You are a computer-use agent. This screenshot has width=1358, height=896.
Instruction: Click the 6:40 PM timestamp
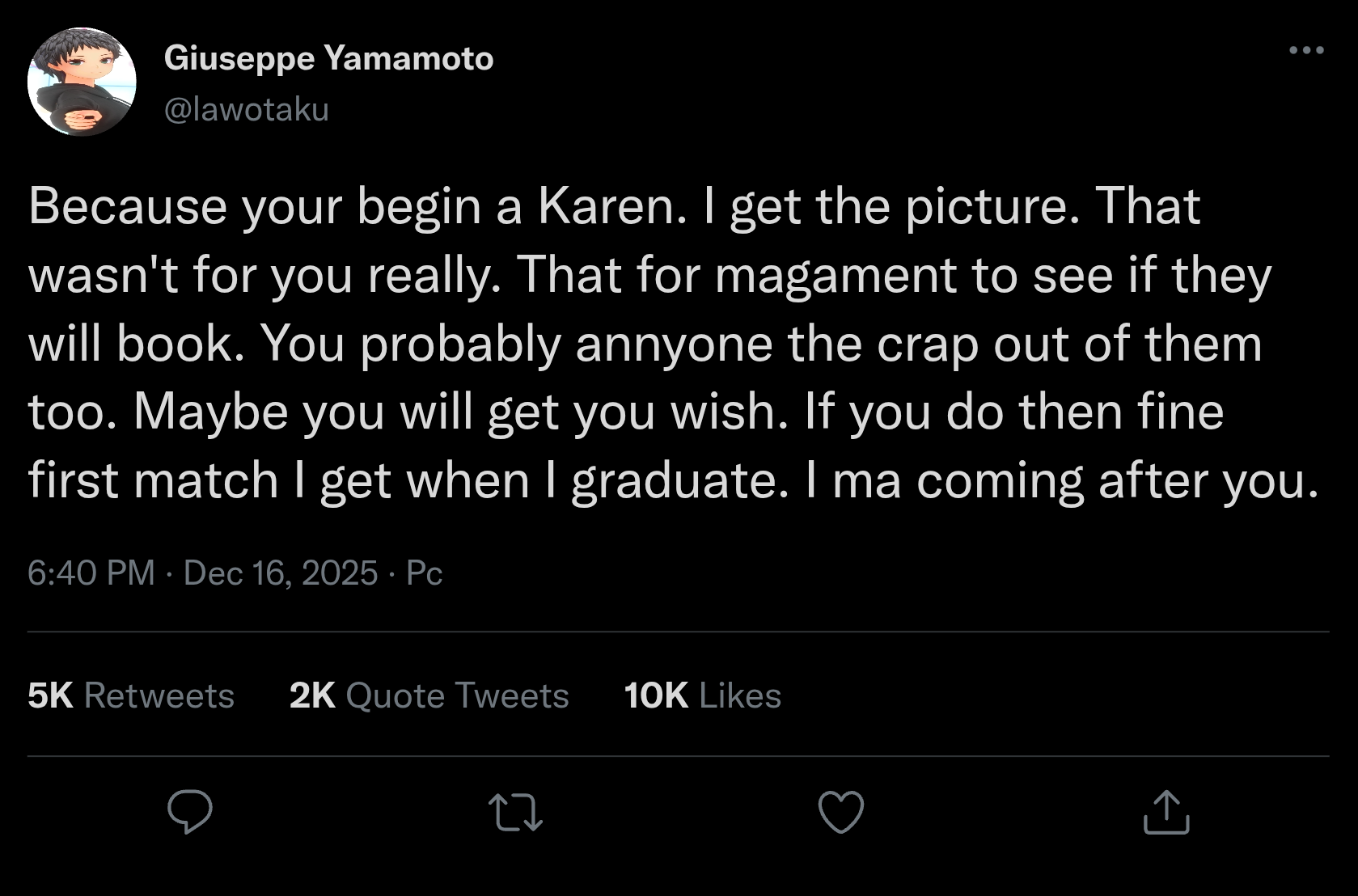click(91, 573)
